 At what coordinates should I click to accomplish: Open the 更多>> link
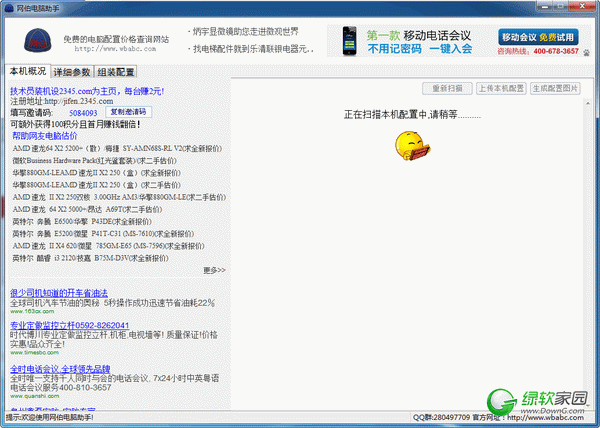(x=214, y=270)
